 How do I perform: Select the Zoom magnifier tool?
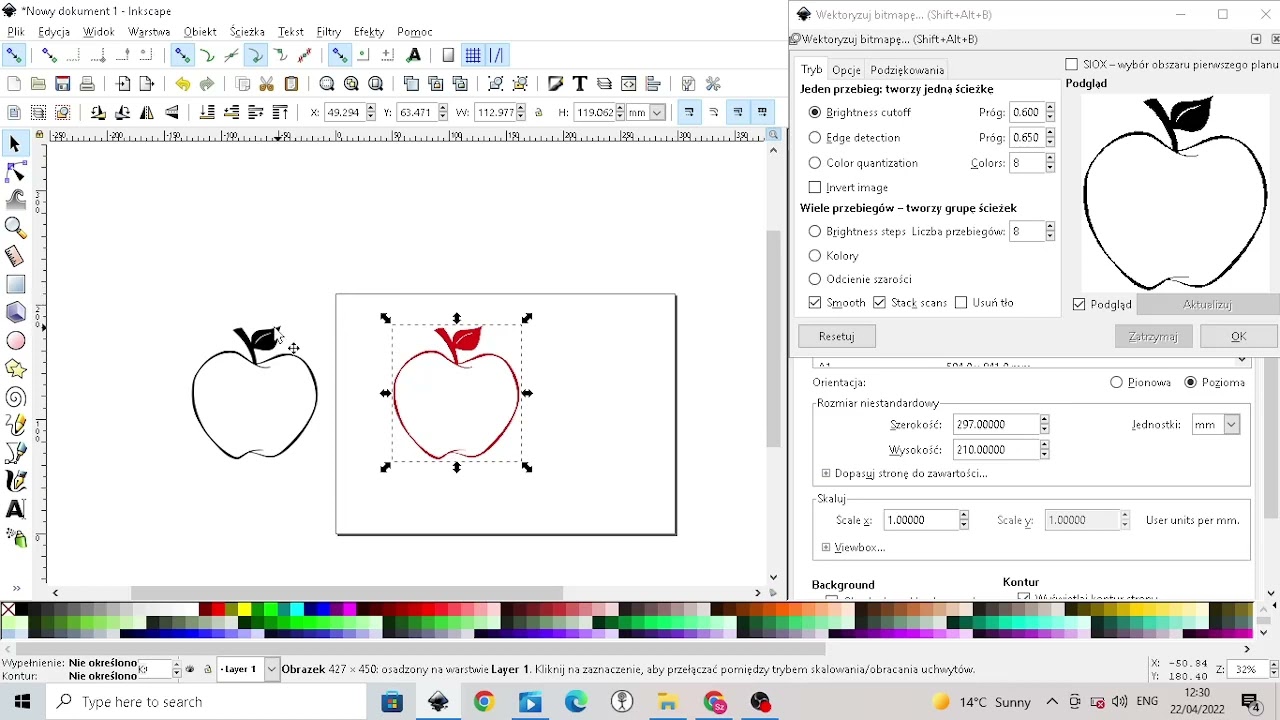[15, 229]
